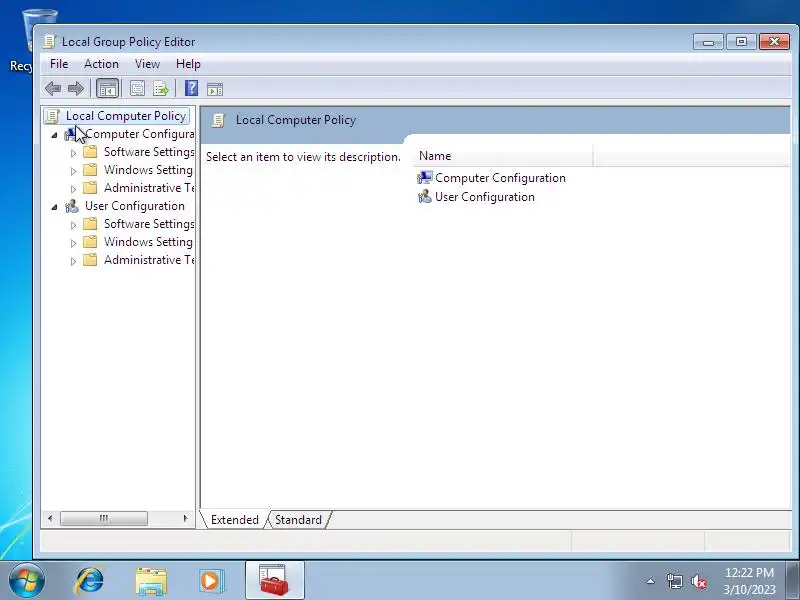Screen dimensions: 800x600
Task: Click Administrative Templates folder icon under User Configuration
Action: tap(90, 260)
